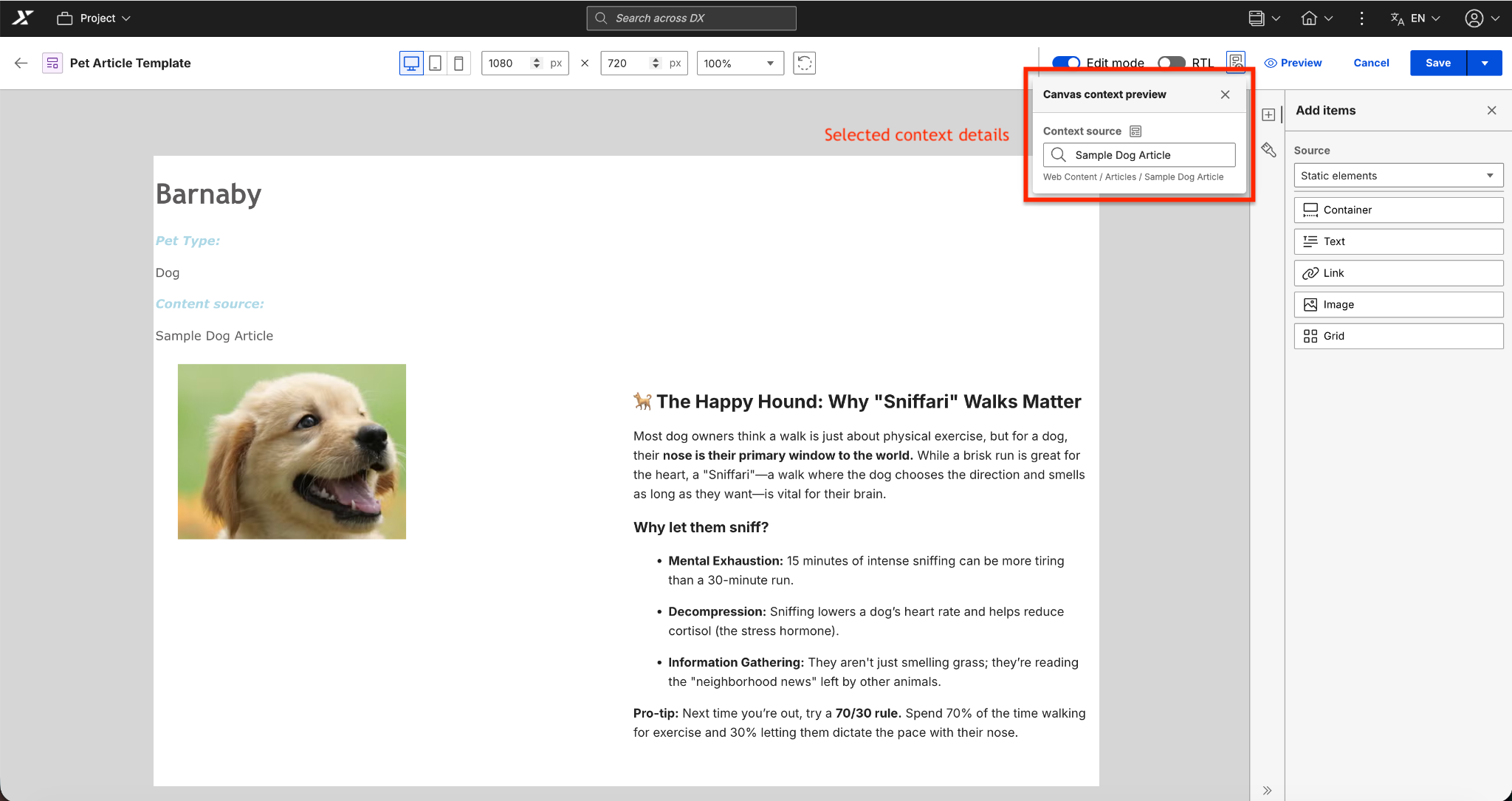
Task: Open the Save options dropdown arrow
Action: 1485,63
